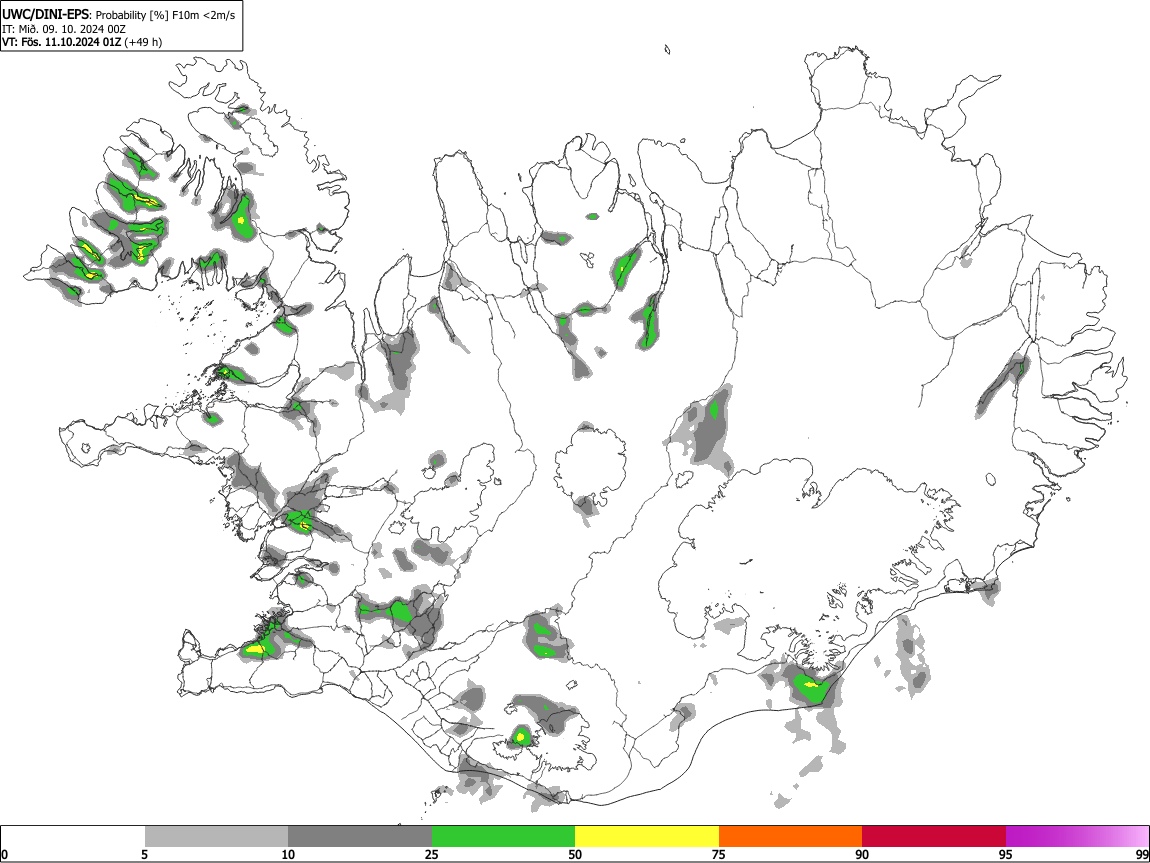Screen dimensions: 1150x863
Task: Click the legend value '99'
Action: (x=1141, y=854)
